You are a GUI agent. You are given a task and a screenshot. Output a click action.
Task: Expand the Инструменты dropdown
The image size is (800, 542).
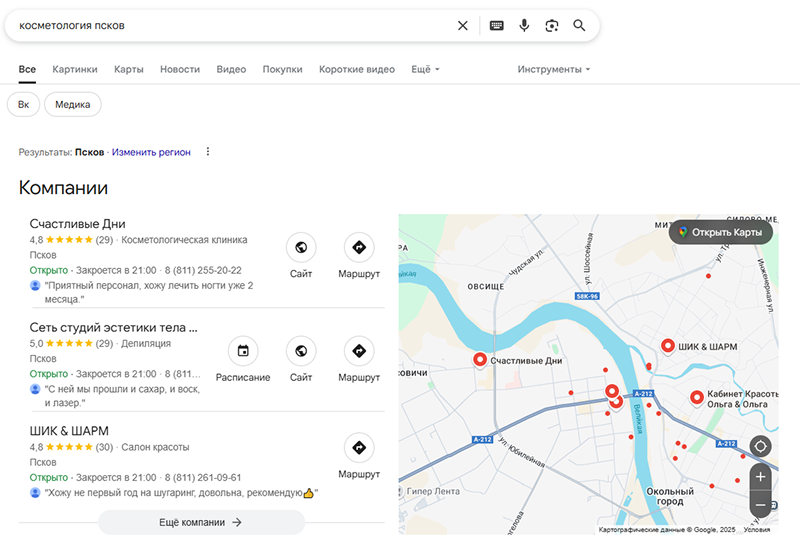tap(554, 69)
